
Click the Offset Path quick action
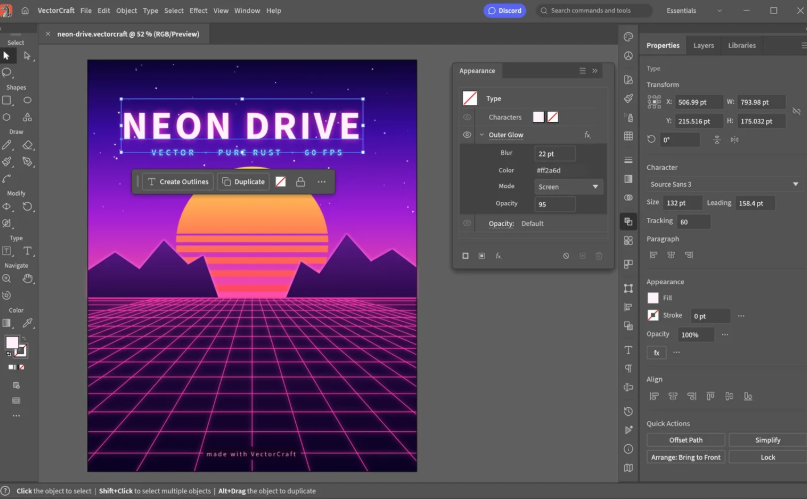[x=686, y=440]
